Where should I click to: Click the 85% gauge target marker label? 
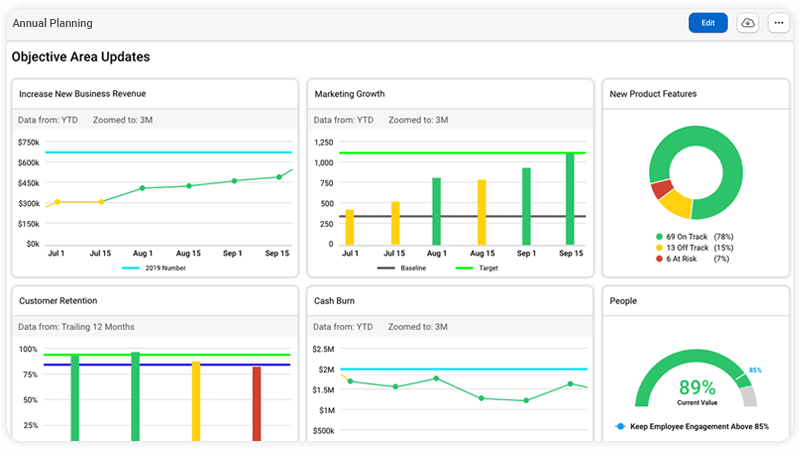pos(755,370)
